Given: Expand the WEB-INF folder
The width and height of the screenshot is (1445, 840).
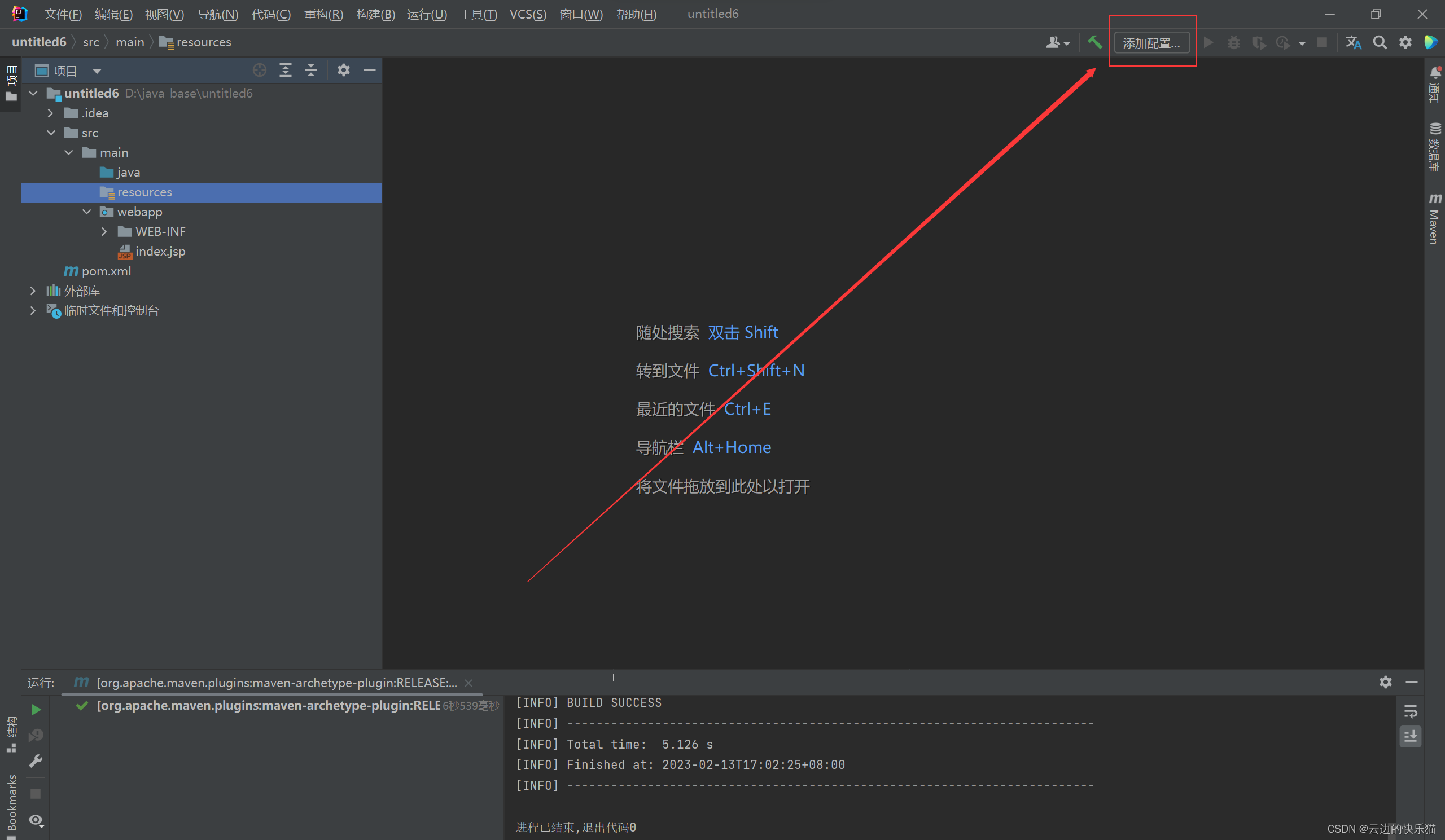Looking at the screenshot, I should 104,231.
